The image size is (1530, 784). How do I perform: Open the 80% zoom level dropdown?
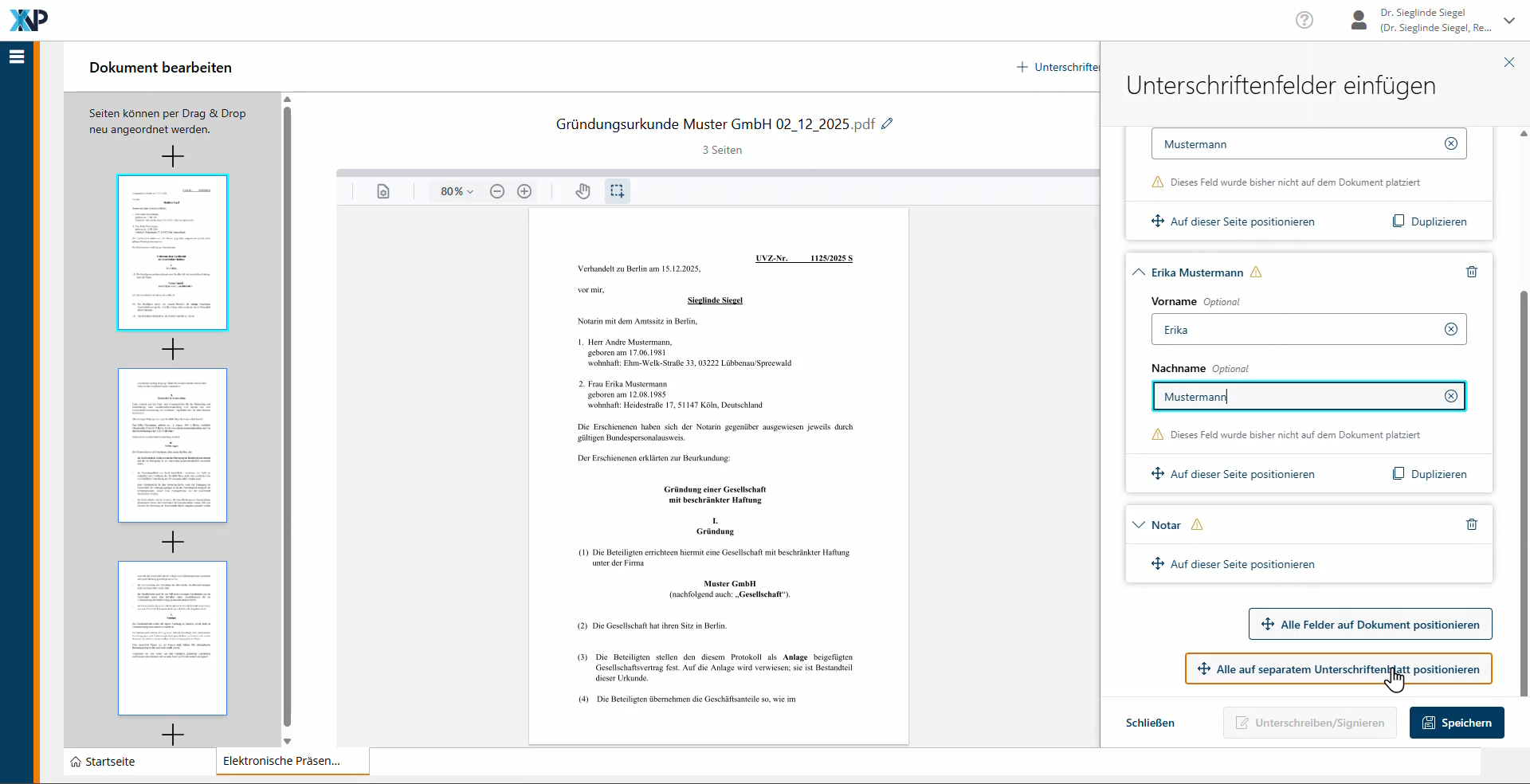[457, 191]
